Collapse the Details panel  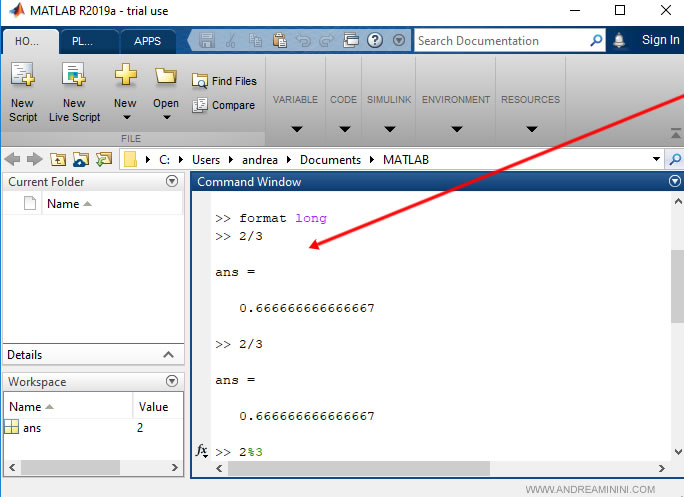(x=168, y=355)
